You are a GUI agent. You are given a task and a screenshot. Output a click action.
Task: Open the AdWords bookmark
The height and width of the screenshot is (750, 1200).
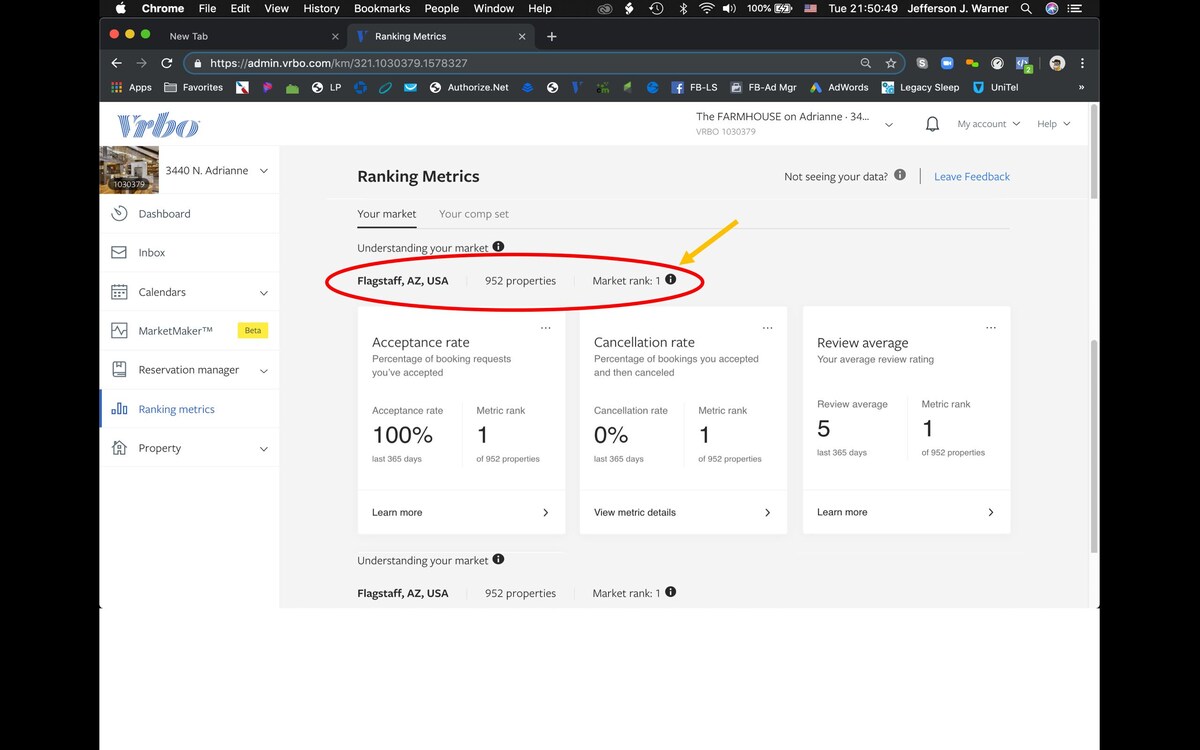click(x=839, y=88)
